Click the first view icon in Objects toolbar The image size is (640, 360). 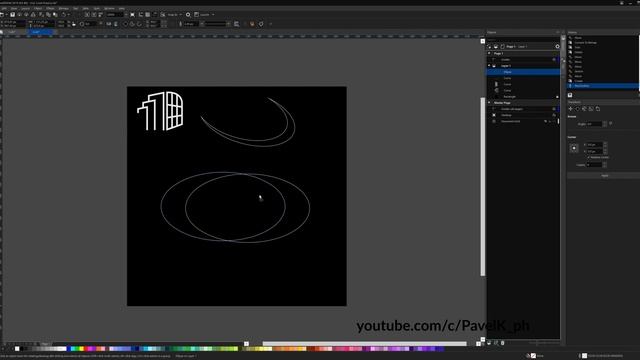point(489,47)
